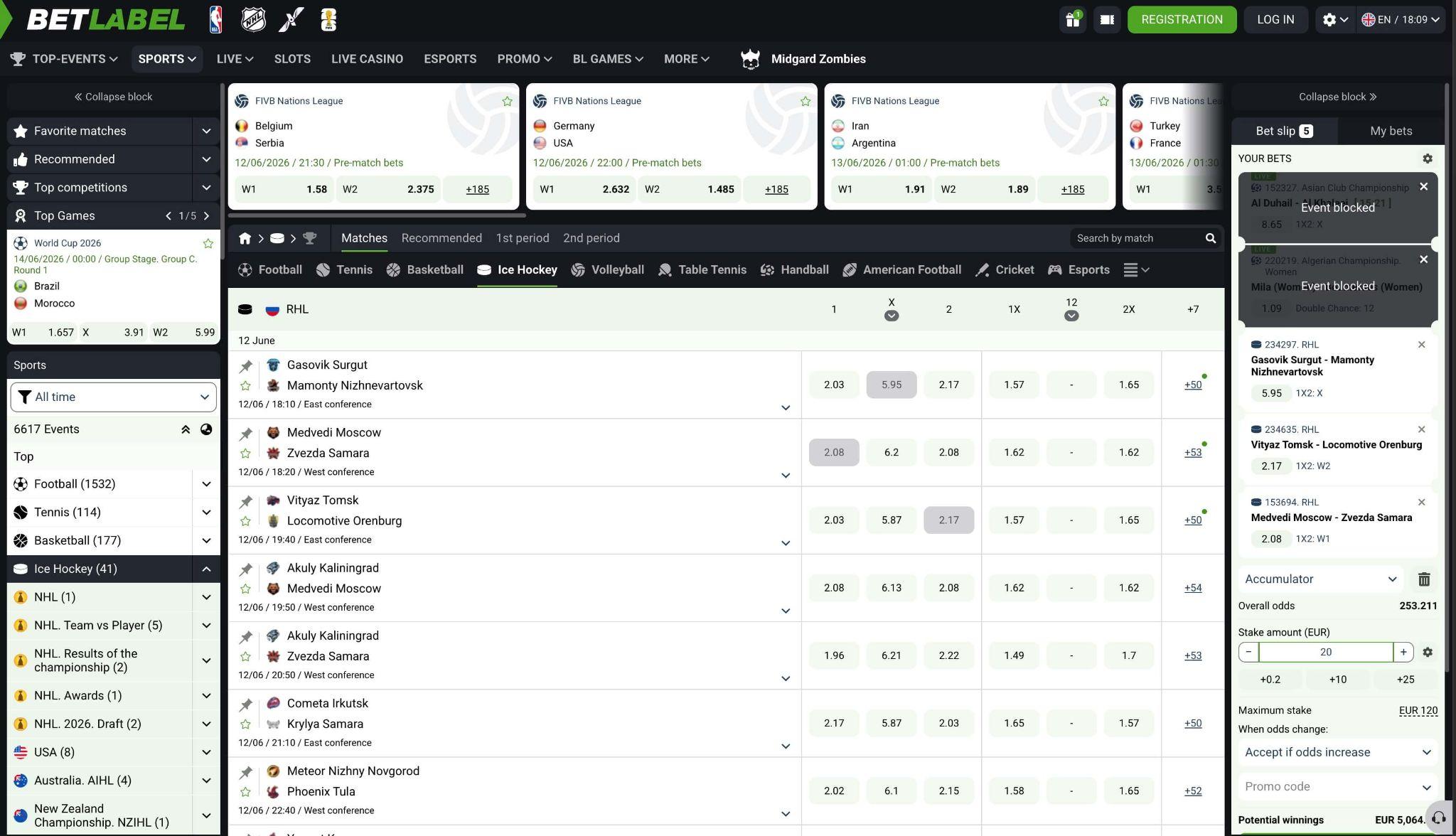The image size is (1456, 836).
Task: Open the My bets tab
Action: click(1391, 131)
